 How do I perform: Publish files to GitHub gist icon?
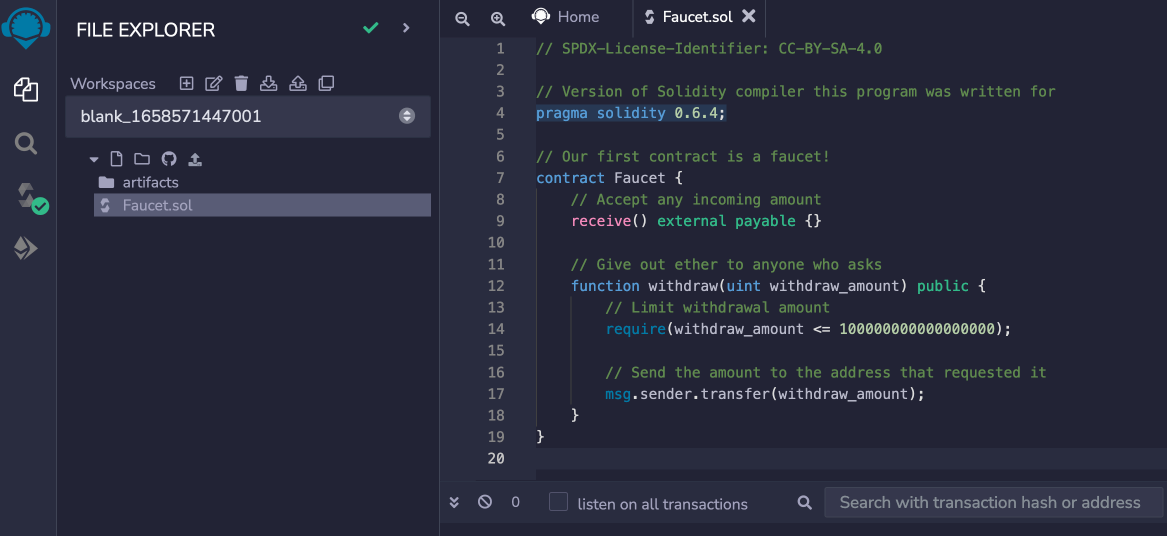coord(169,159)
